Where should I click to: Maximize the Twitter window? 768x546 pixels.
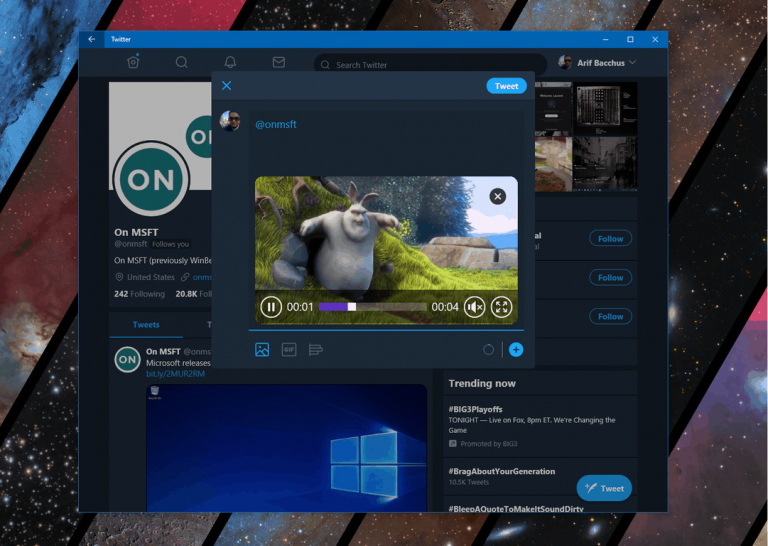[630, 39]
